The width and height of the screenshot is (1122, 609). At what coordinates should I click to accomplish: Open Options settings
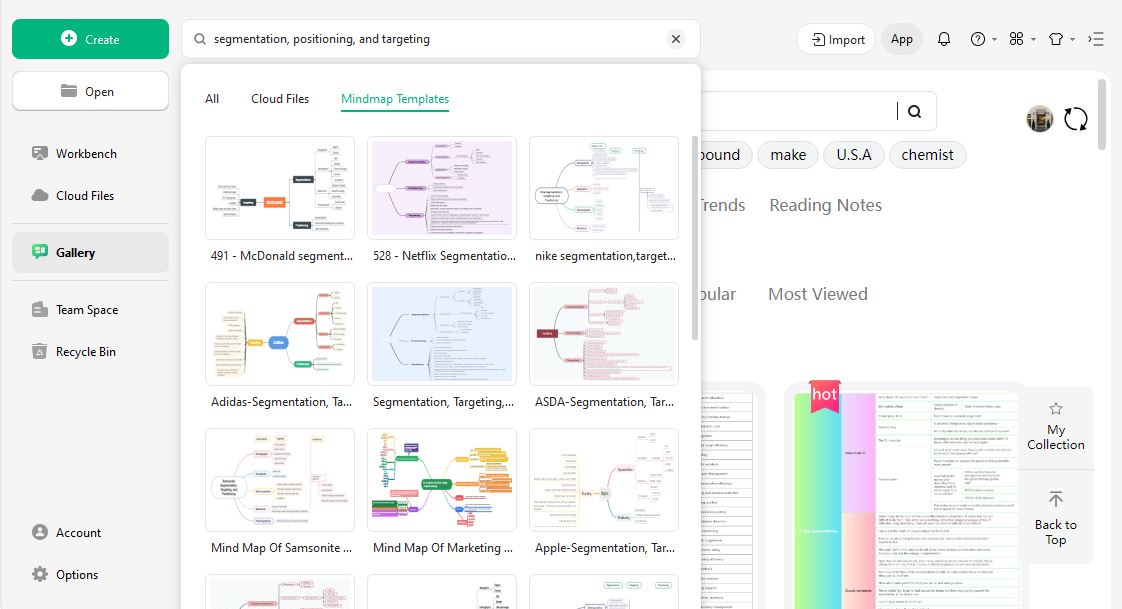coord(90,575)
